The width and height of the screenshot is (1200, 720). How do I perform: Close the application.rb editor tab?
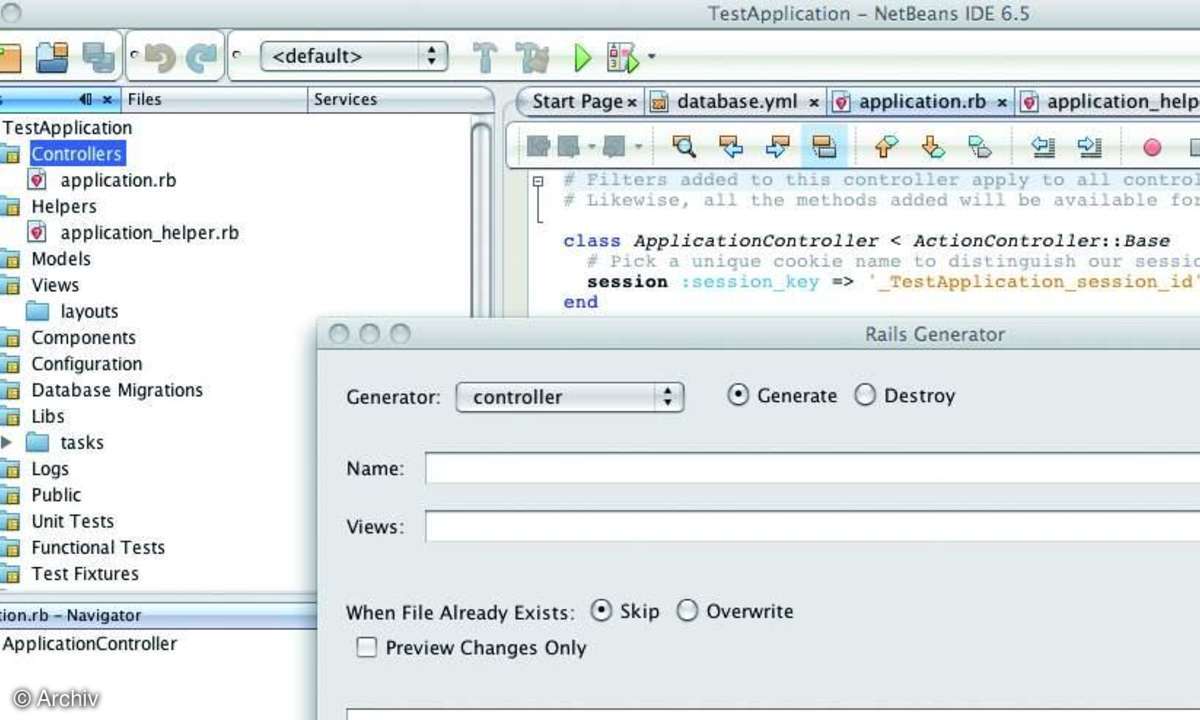tap(1001, 102)
